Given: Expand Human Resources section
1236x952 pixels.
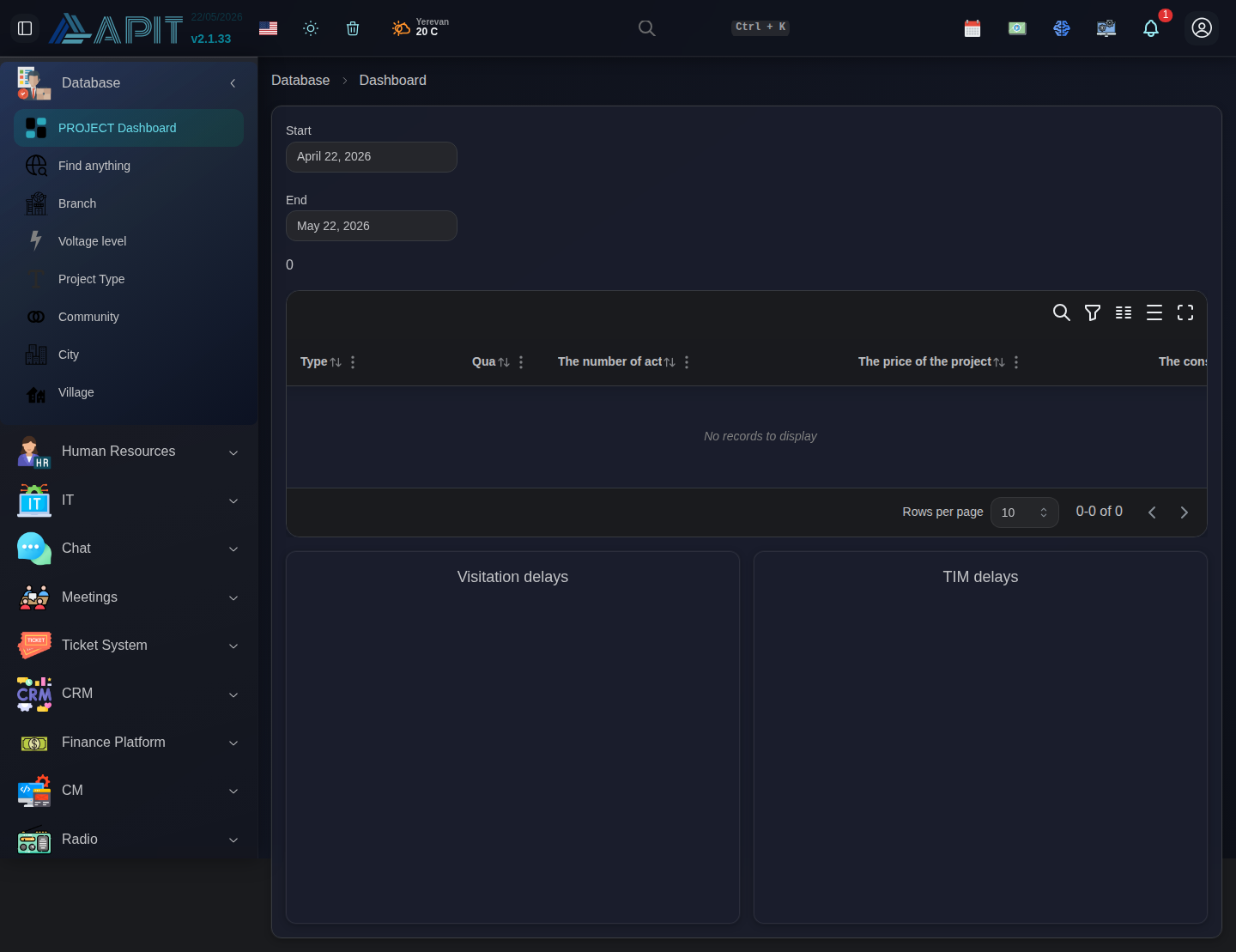Looking at the screenshot, I should (129, 452).
